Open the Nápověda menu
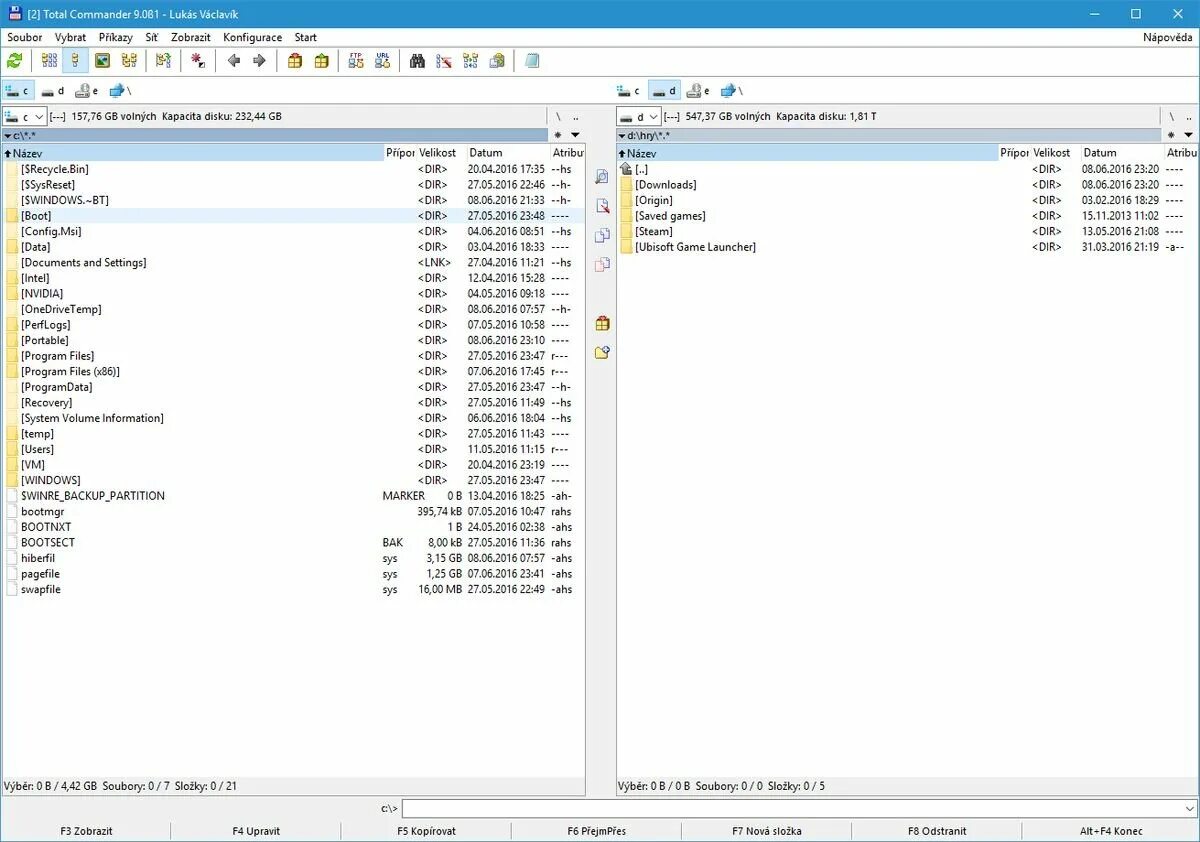The image size is (1200, 842). click(x=1168, y=37)
